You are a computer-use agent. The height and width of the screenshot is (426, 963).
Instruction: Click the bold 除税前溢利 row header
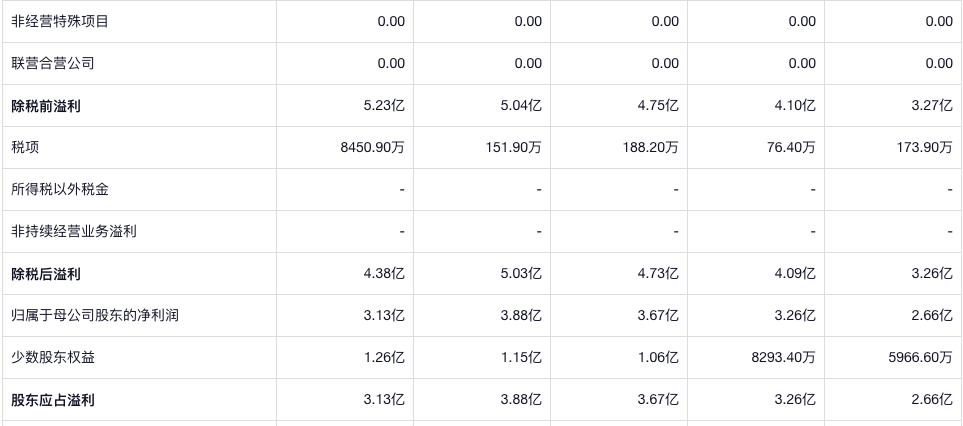pyautogui.click(x=45, y=105)
